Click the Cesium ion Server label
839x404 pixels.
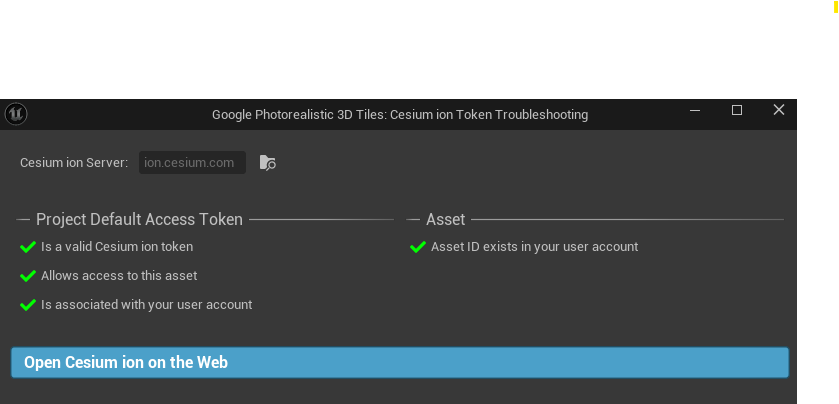coord(74,163)
